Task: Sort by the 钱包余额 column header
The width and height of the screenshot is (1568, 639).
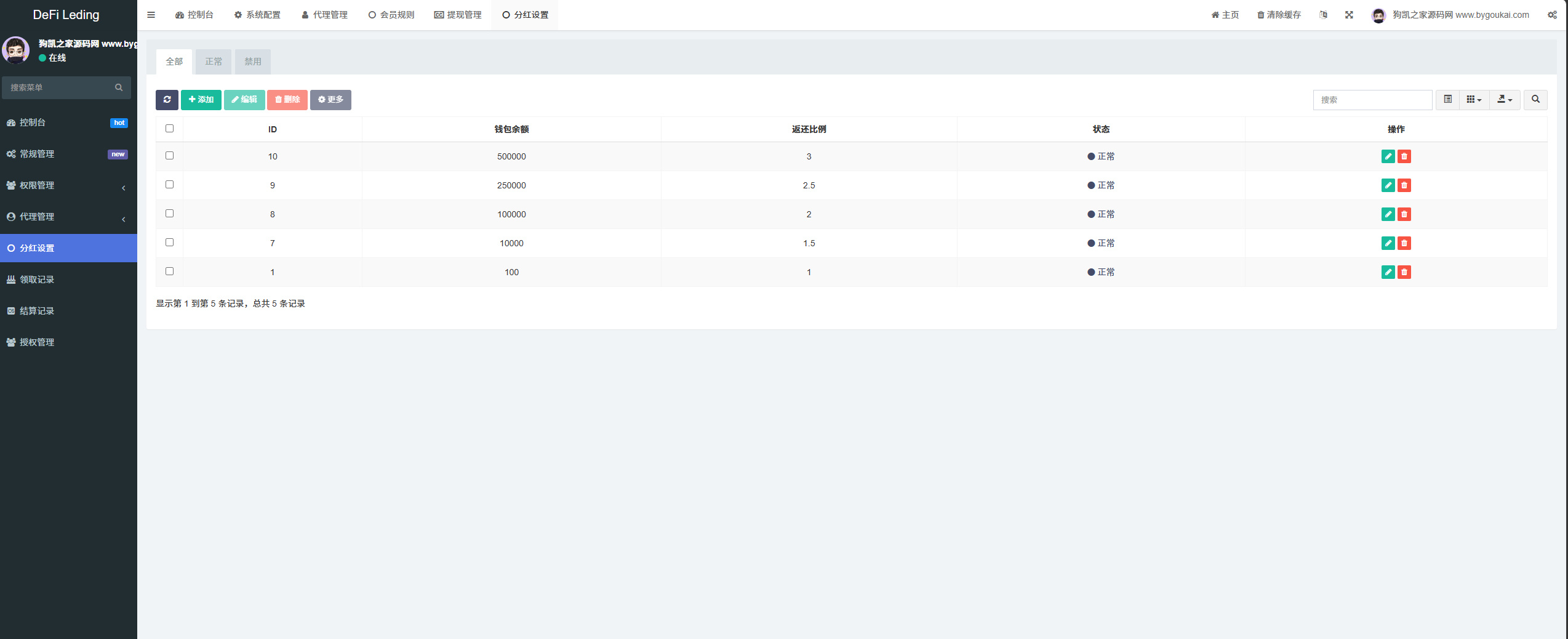Action: pos(511,129)
